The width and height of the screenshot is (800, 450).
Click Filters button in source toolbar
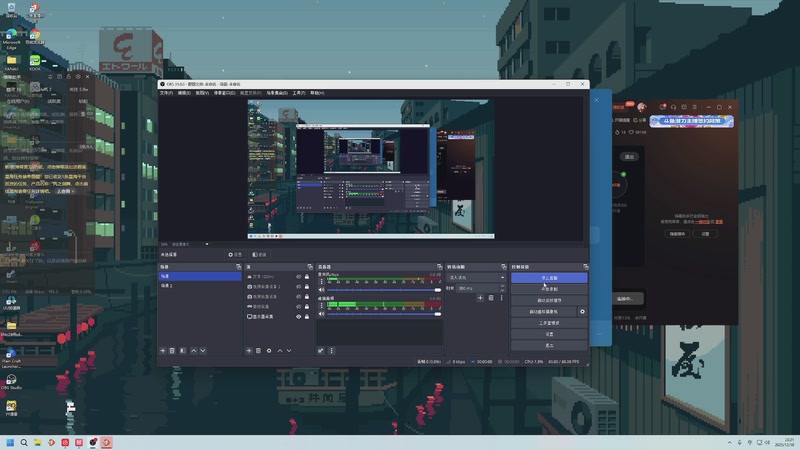[x=259, y=255]
